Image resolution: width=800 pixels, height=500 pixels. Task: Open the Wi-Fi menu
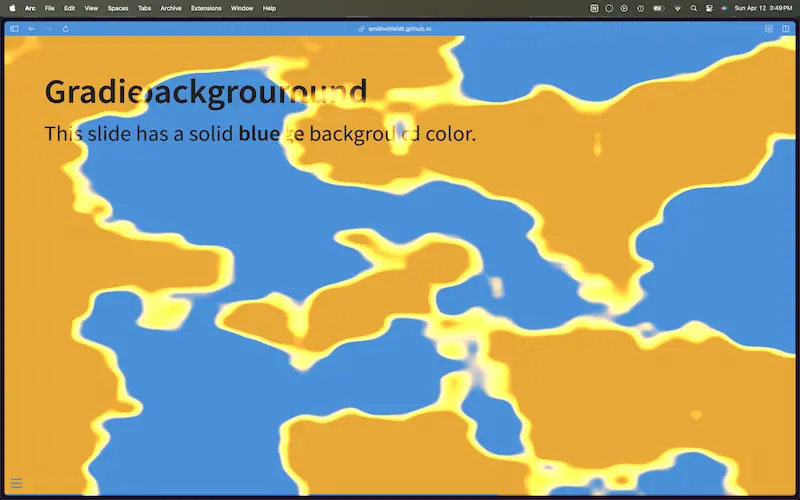[x=678, y=8]
